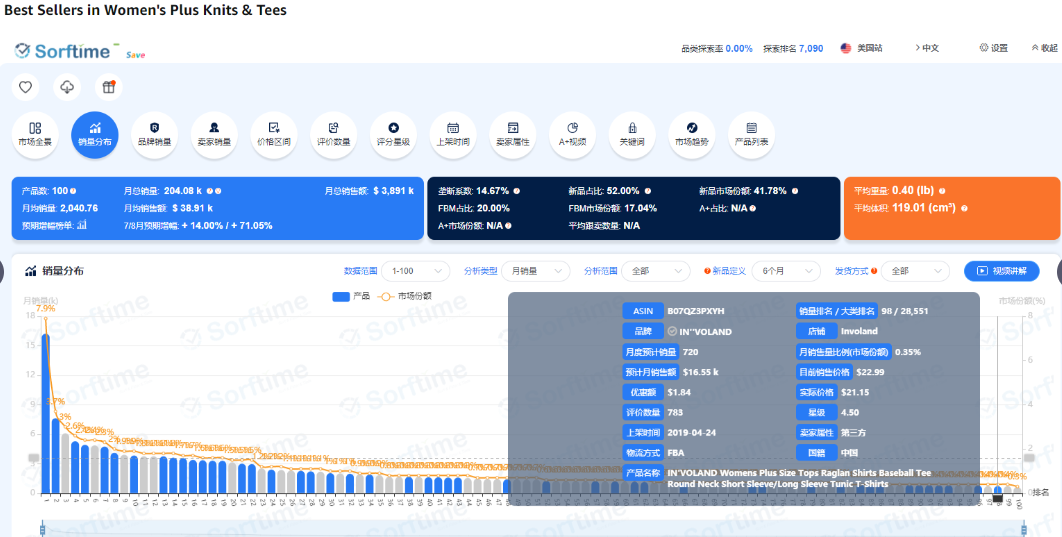Viewport: 1062px width, 537px height.
Task: Click the heart favorite icon
Action: pyautogui.click(x=26, y=87)
